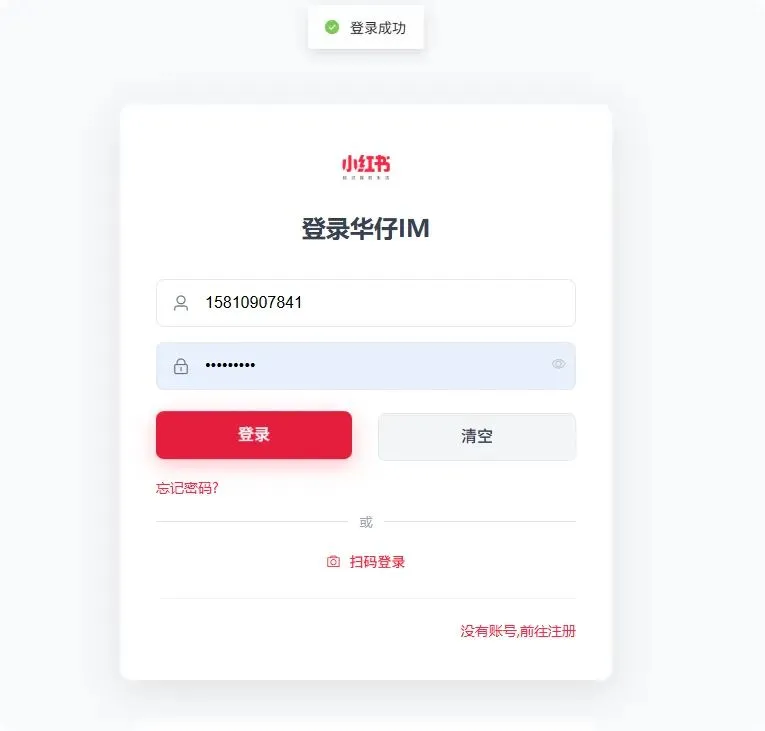Click the divider line left of 或

pos(252,522)
